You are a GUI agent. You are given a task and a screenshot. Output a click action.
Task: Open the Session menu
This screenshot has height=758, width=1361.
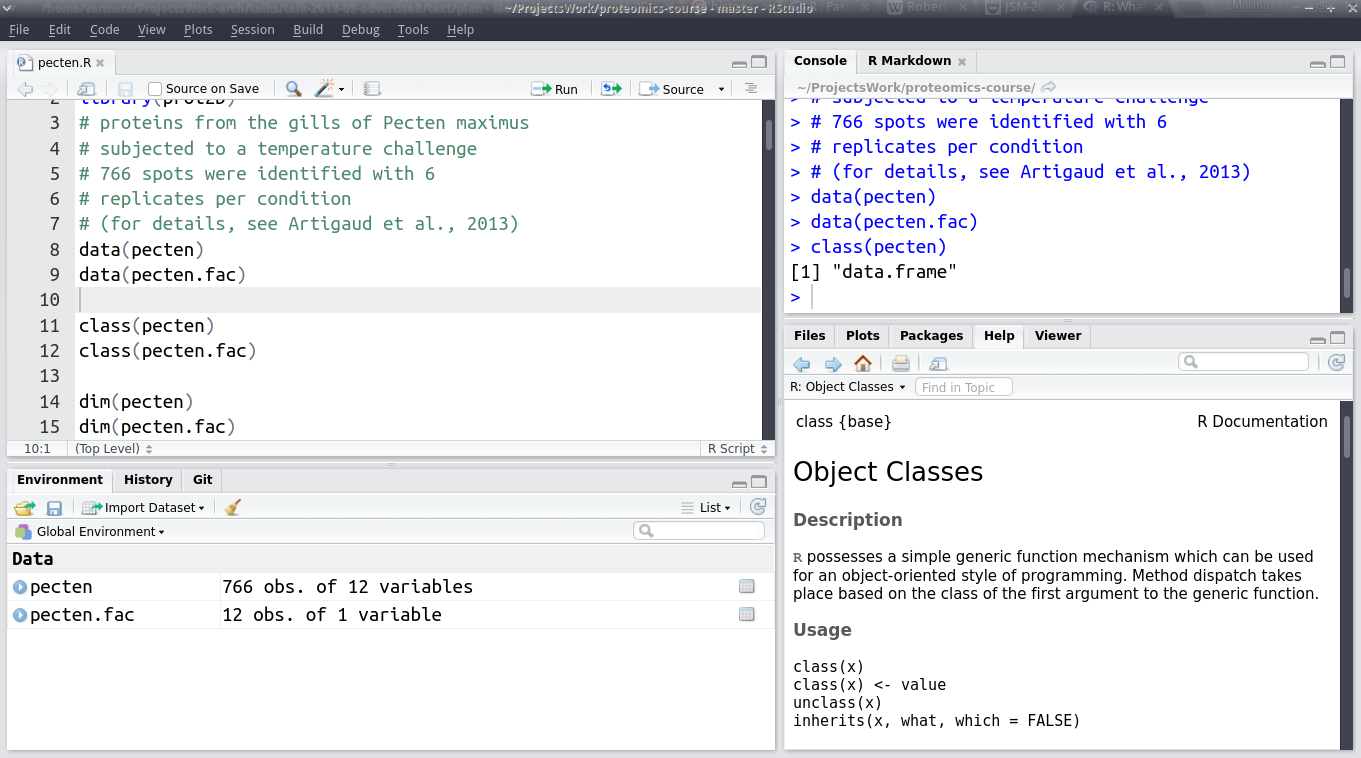click(x=252, y=29)
